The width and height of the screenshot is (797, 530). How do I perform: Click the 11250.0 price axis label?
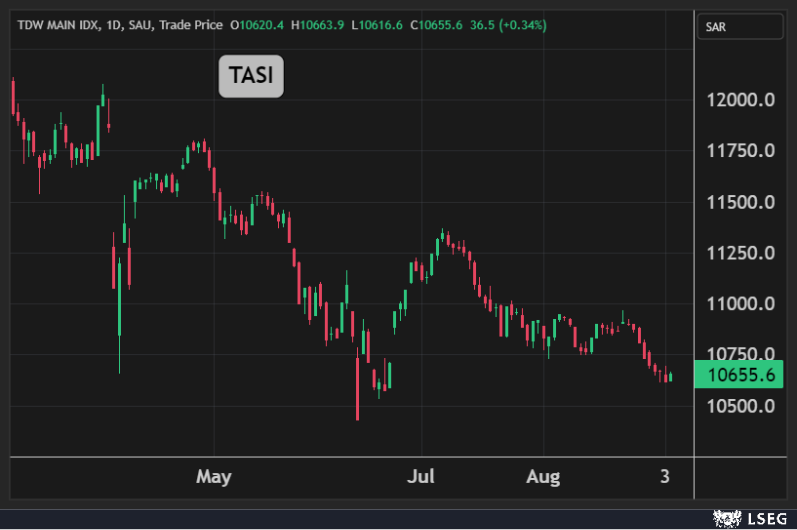tap(740, 253)
